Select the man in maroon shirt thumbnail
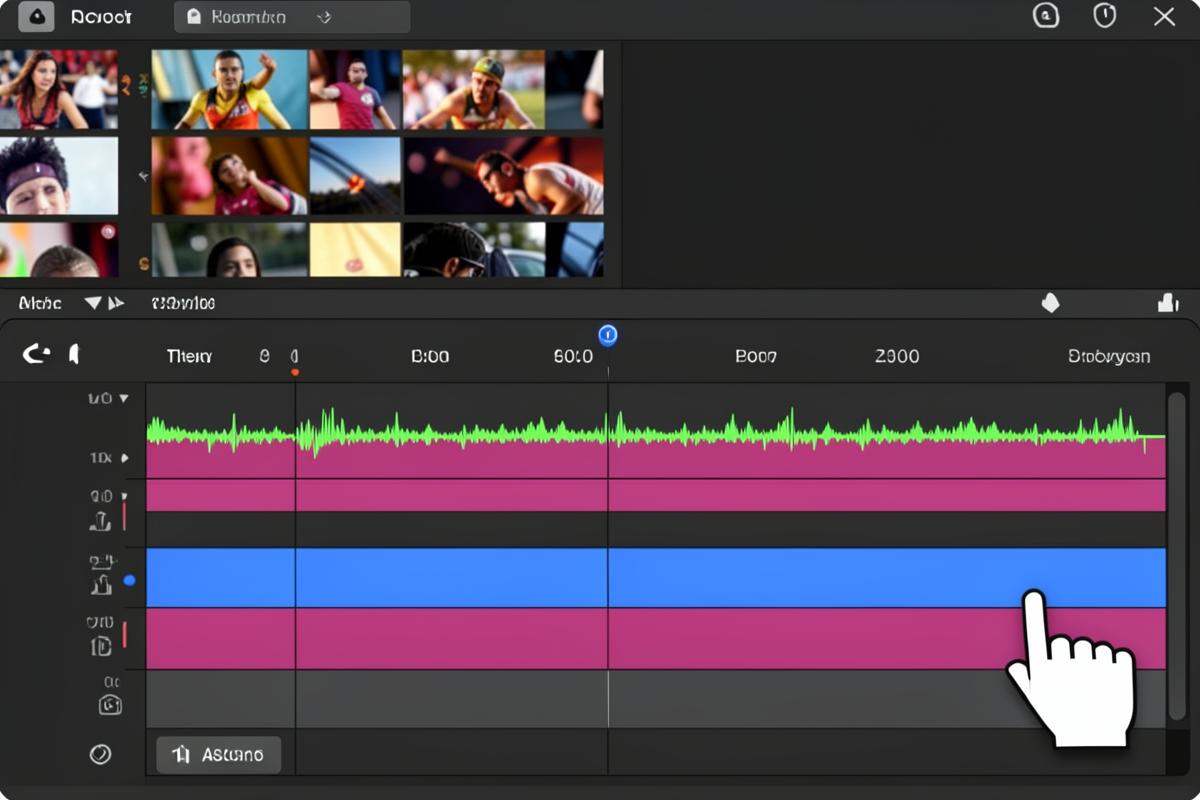Screen dimensions: 1200x800 [354, 89]
